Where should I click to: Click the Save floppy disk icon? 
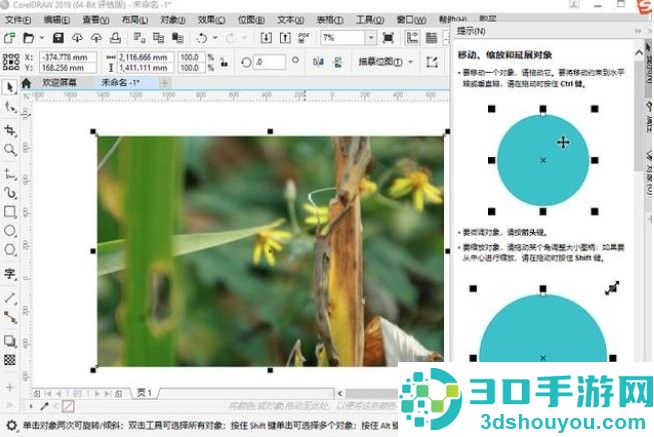(x=58, y=38)
